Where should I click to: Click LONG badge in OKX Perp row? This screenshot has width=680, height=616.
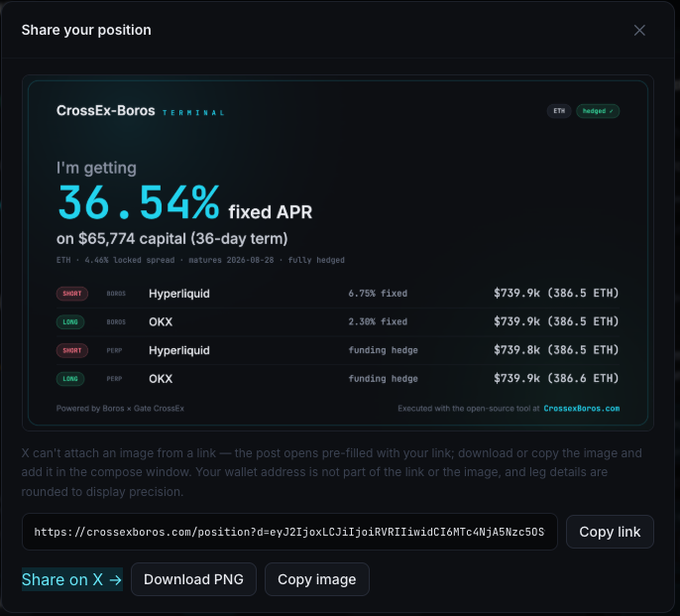tap(70, 379)
